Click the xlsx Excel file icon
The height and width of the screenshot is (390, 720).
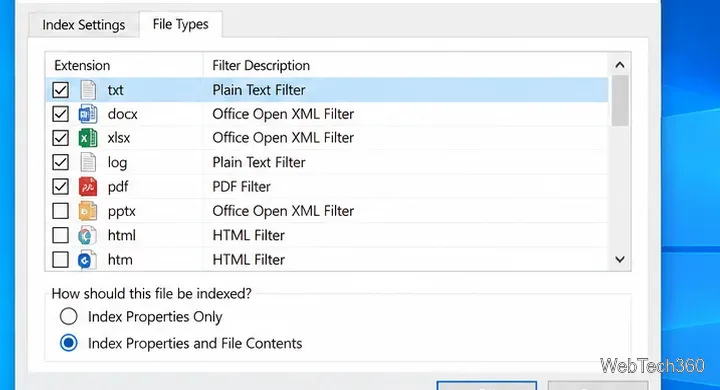pyautogui.click(x=88, y=138)
